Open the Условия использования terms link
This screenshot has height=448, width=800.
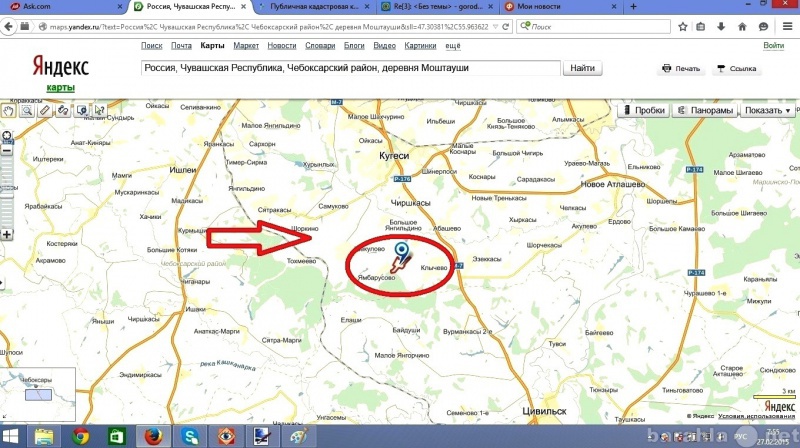click(756, 416)
